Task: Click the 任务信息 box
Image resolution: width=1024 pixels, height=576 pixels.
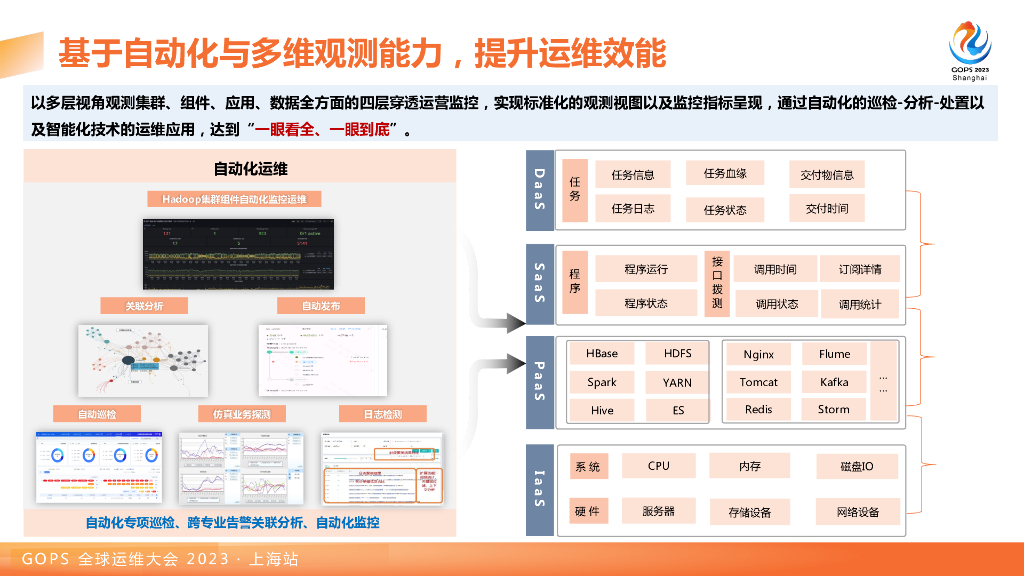Action: [x=633, y=174]
